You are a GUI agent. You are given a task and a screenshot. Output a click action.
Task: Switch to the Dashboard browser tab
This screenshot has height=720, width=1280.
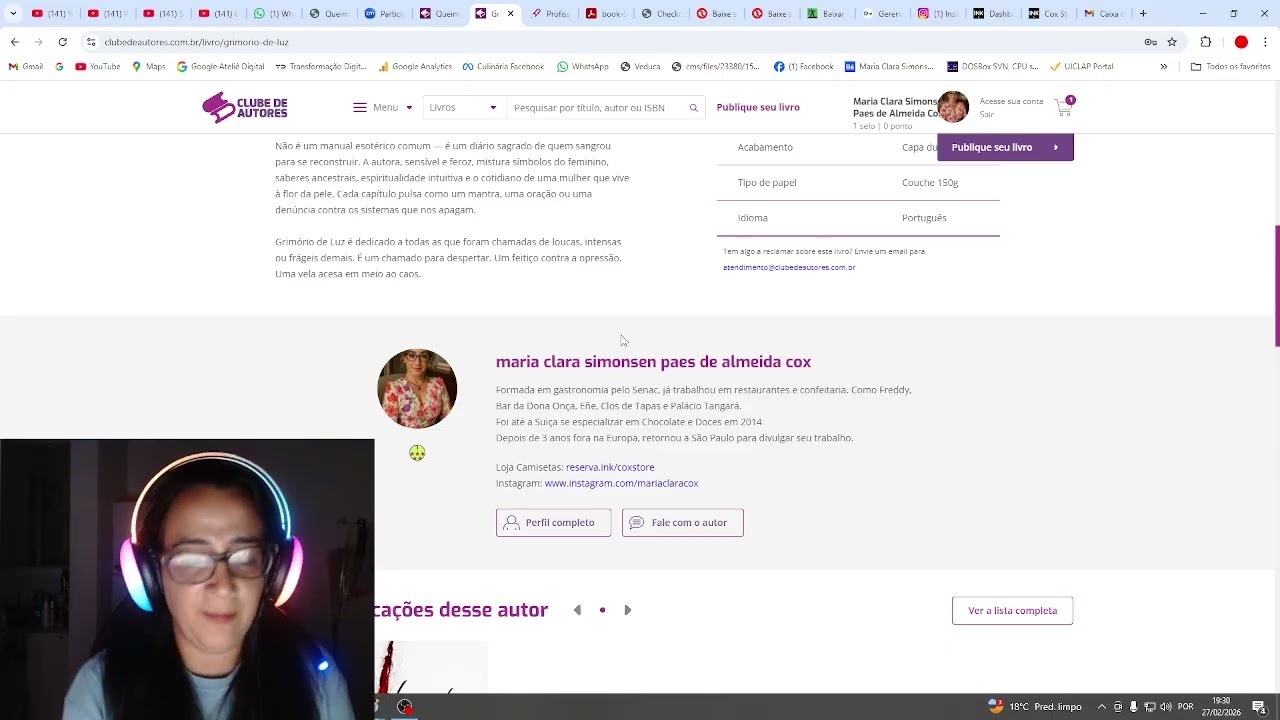tap(992, 14)
